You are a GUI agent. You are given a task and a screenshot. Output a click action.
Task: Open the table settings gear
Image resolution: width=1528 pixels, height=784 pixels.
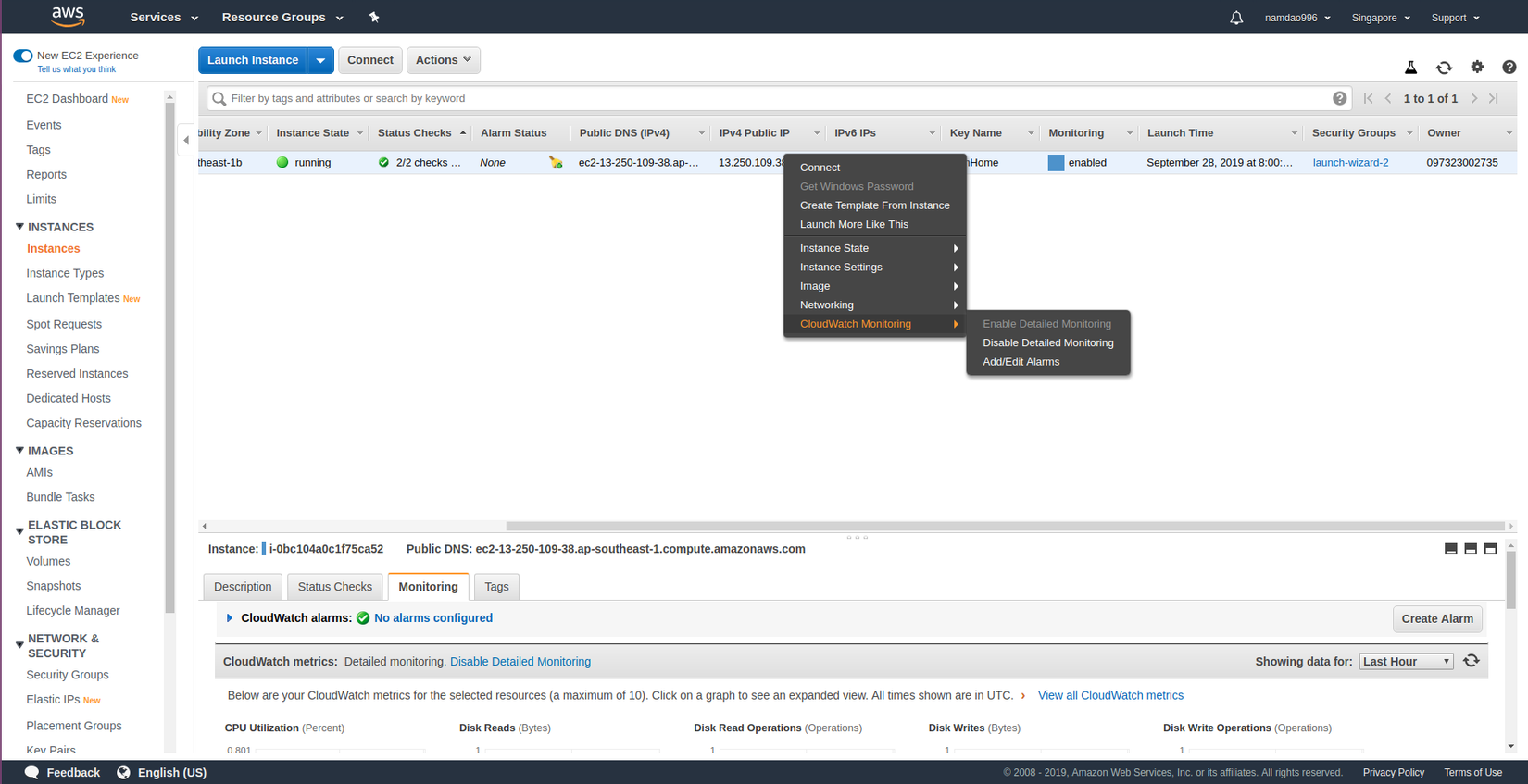tap(1477, 67)
